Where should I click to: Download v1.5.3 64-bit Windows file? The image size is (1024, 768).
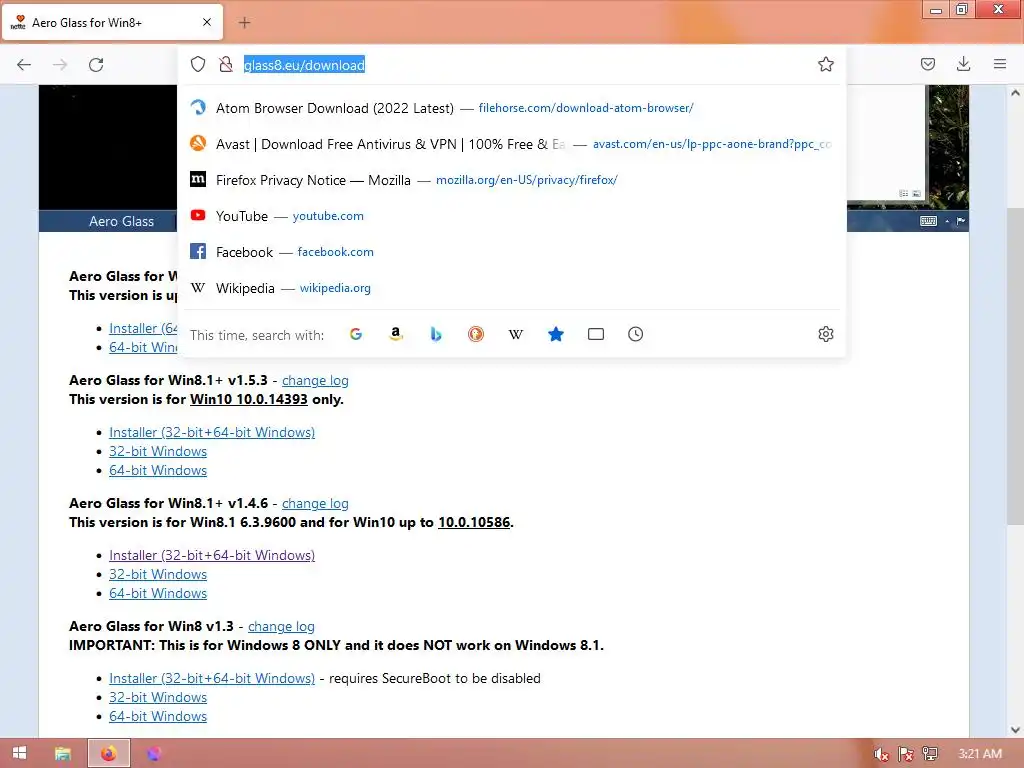pos(158,470)
